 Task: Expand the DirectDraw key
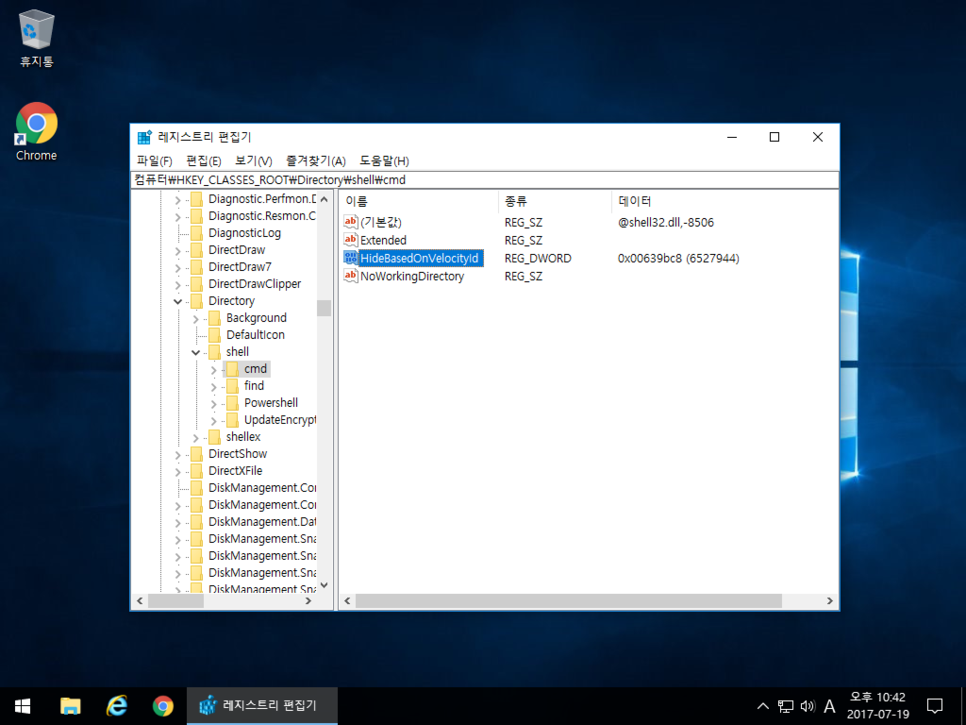coord(177,251)
